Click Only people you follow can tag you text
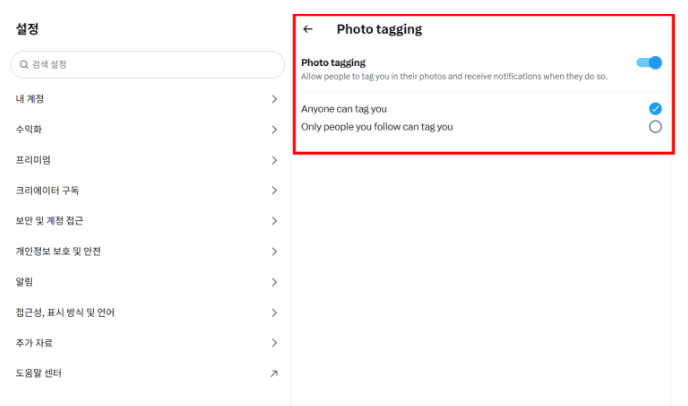Viewport: 688px width, 406px height. (377, 127)
